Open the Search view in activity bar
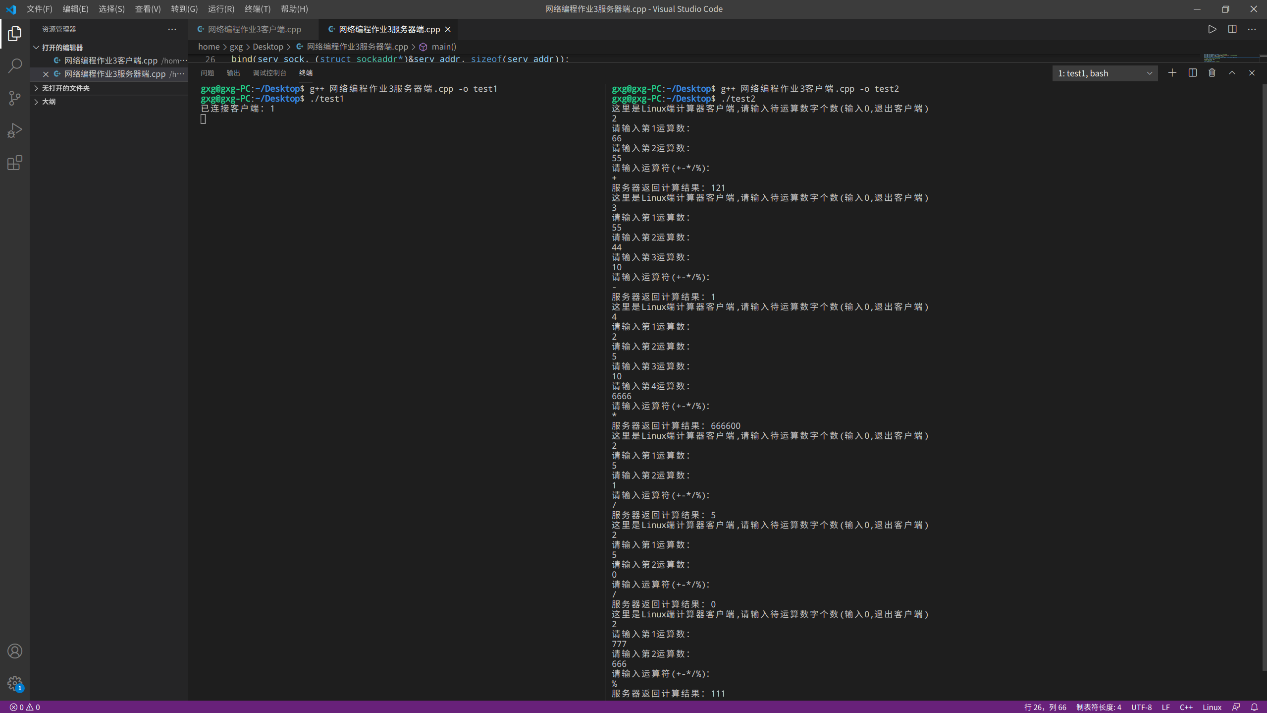Viewport: 1267px width, 713px height. point(15,66)
